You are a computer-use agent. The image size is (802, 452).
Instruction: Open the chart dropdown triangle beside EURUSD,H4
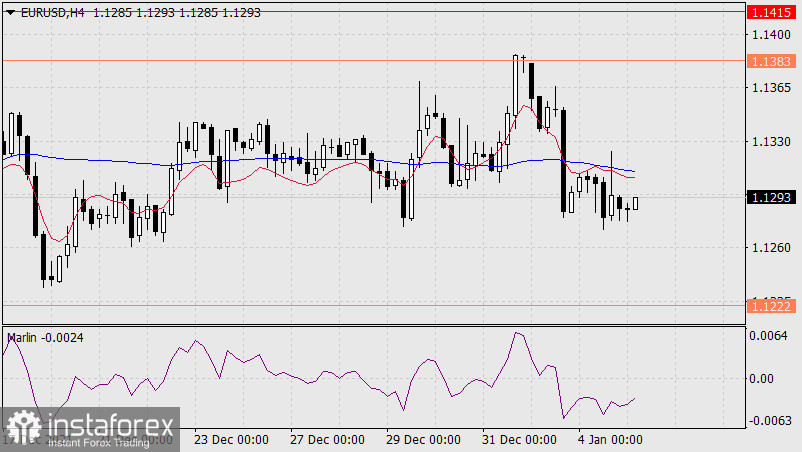[11, 13]
